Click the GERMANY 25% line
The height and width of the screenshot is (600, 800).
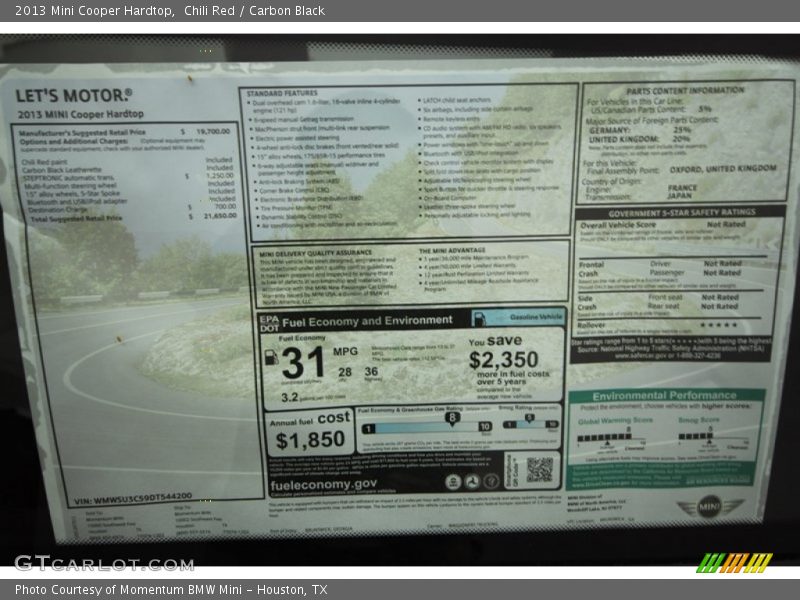pyautogui.click(x=640, y=130)
